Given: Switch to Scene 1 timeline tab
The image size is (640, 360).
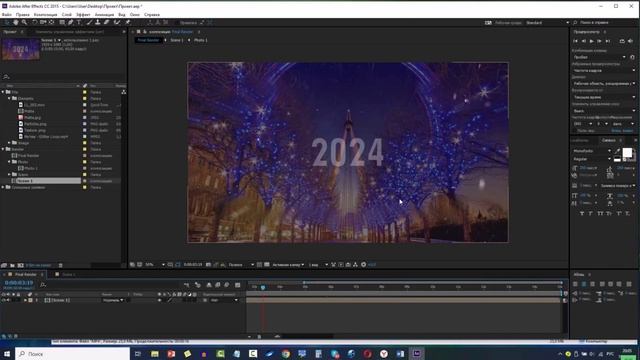Looking at the screenshot, I should [x=69, y=274].
